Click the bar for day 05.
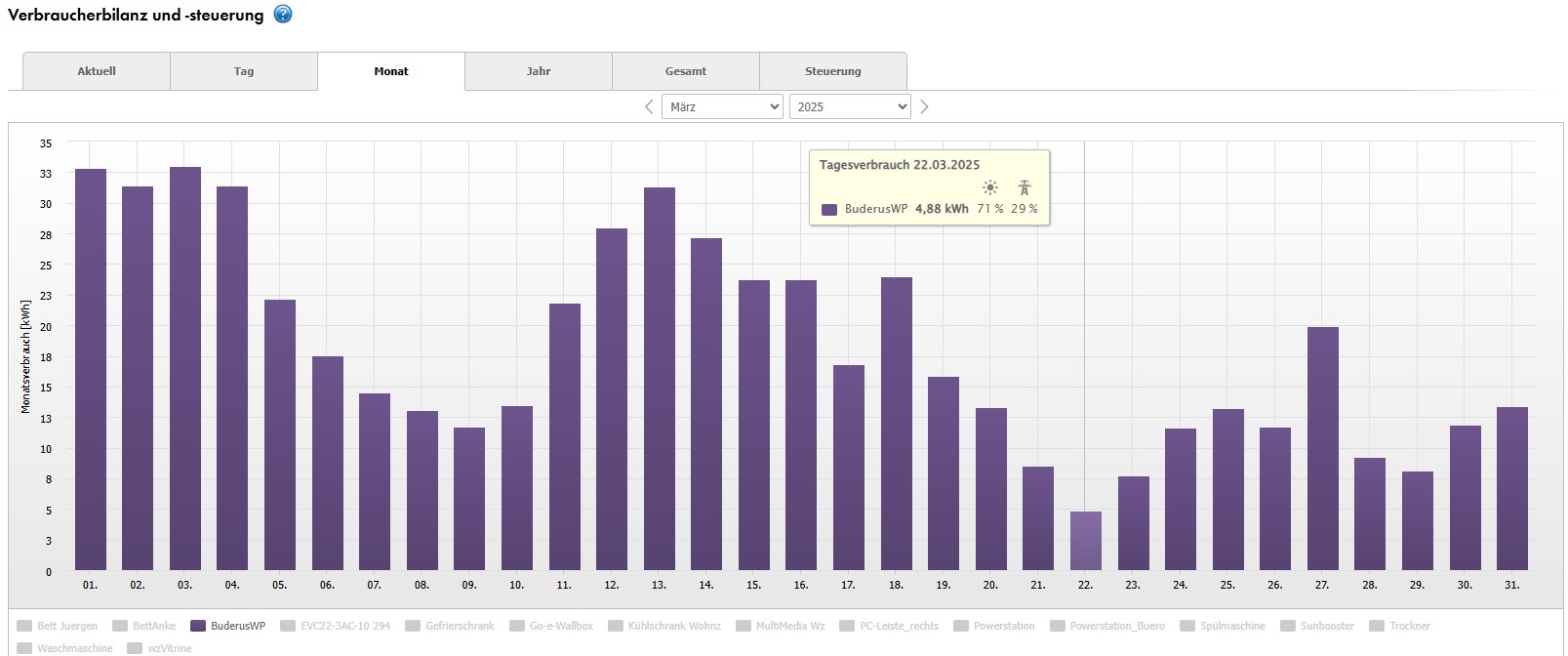The width and height of the screenshot is (1568, 656). [x=280, y=435]
